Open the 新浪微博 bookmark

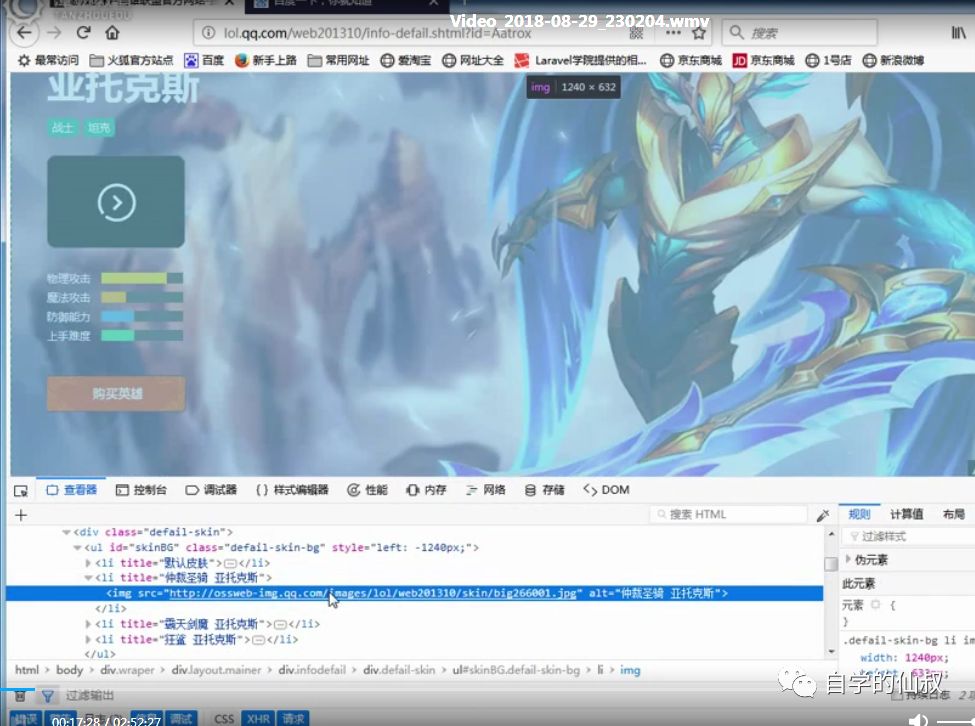(893, 60)
